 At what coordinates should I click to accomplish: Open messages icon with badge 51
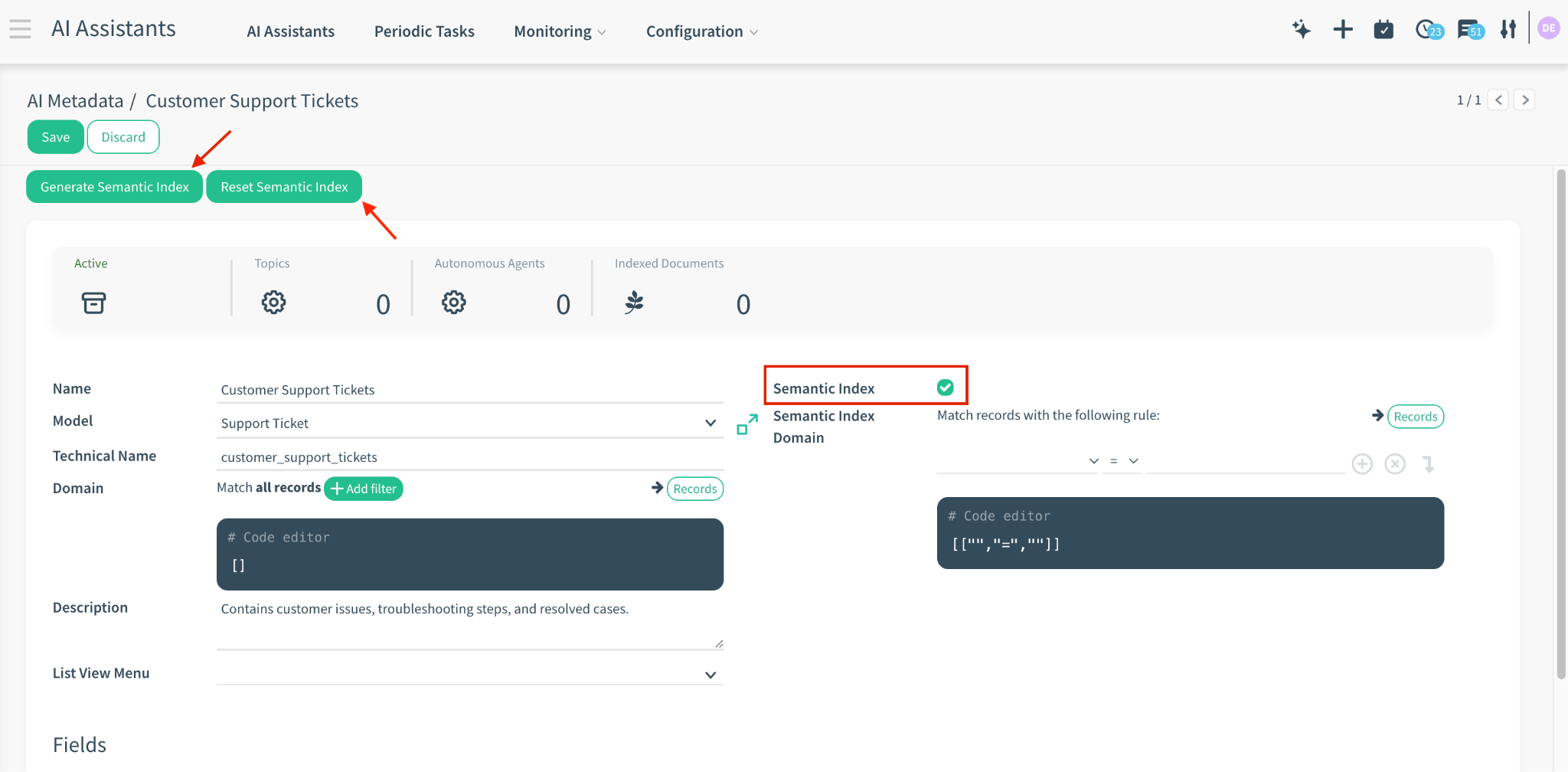pyautogui.click(x=1469, y=30)
